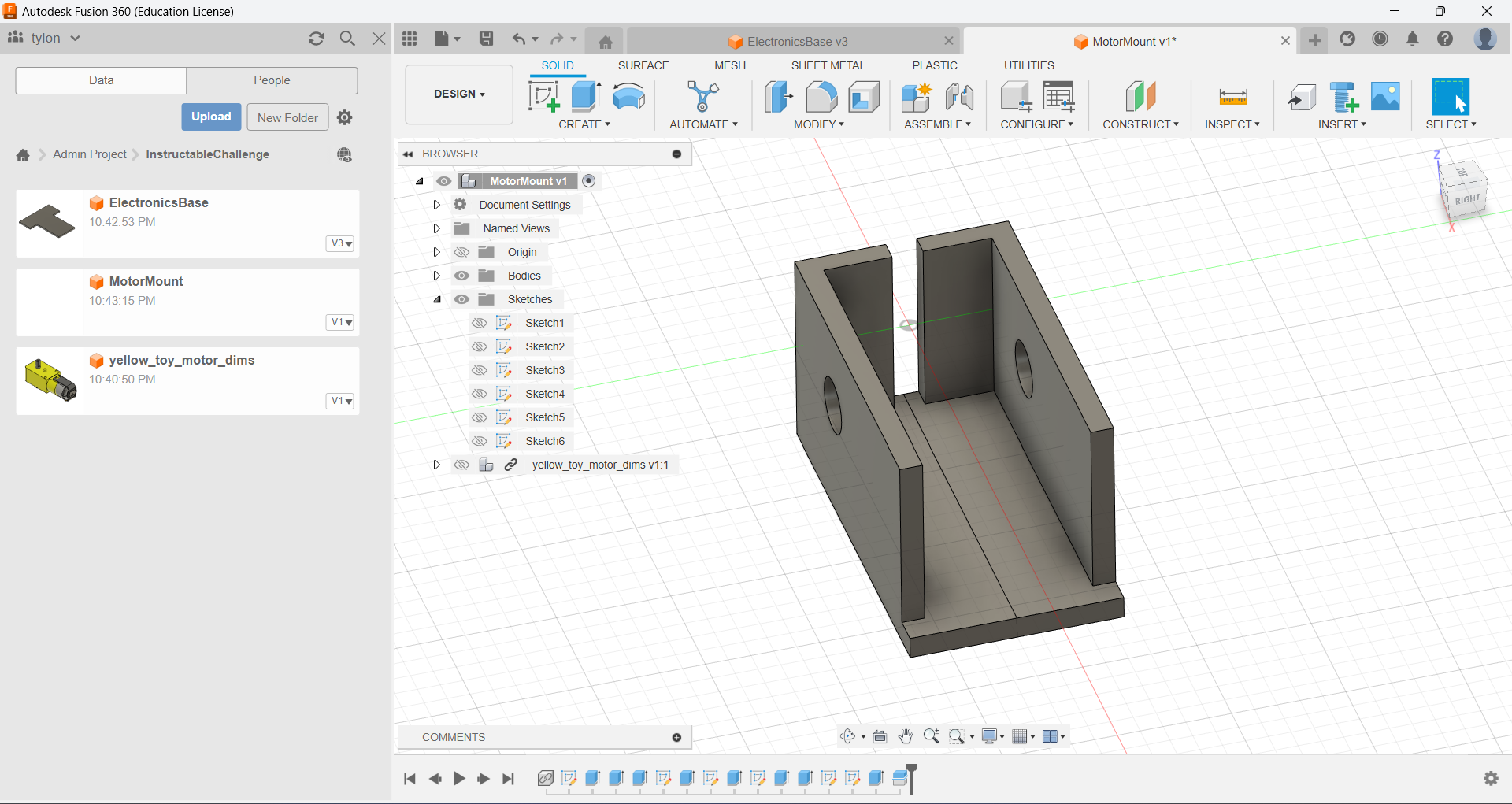Click the Automate tool icon
The image size is (1512, 804).
point(702,97)
